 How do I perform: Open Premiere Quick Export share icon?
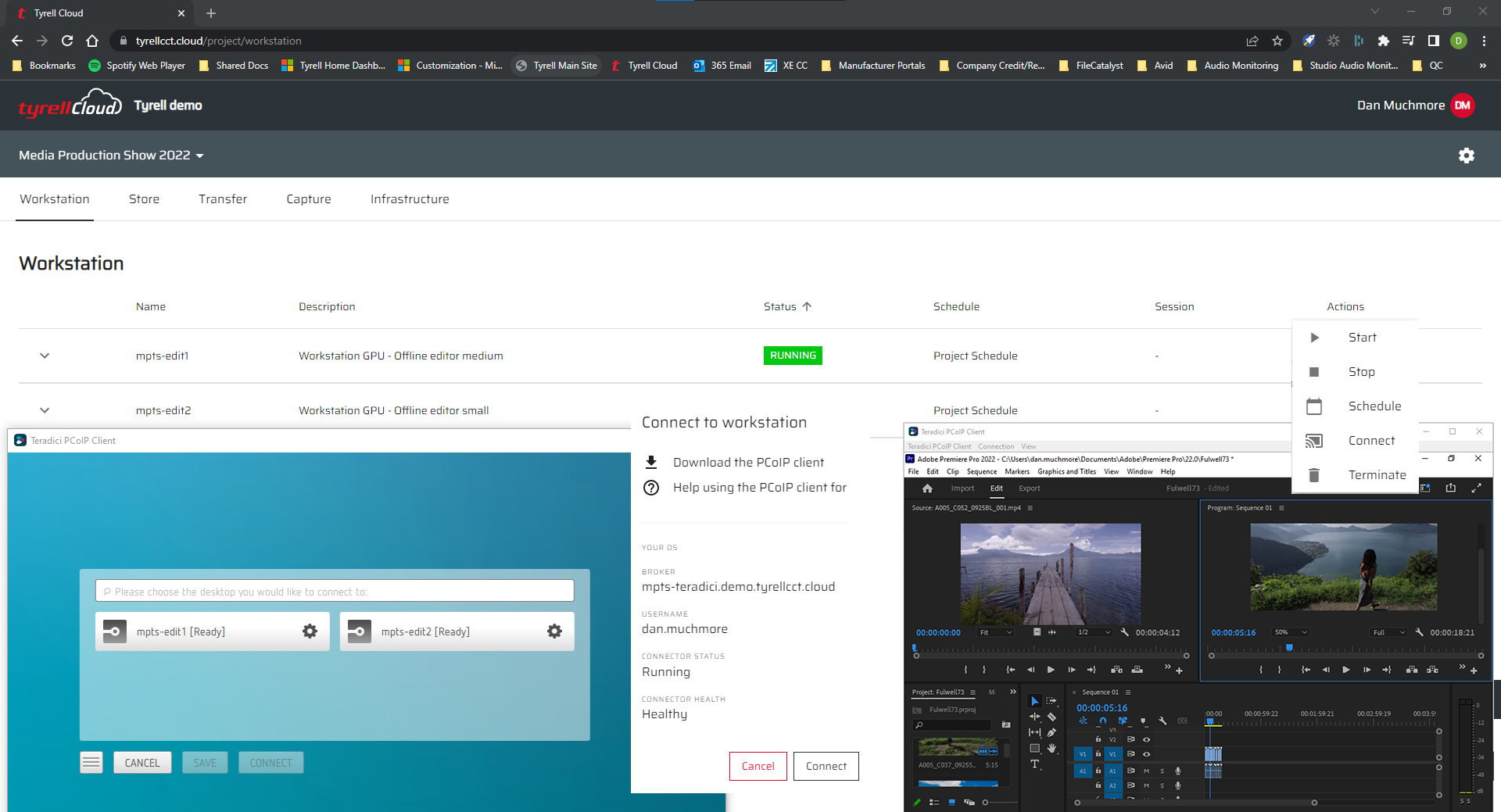(1451, 488)
